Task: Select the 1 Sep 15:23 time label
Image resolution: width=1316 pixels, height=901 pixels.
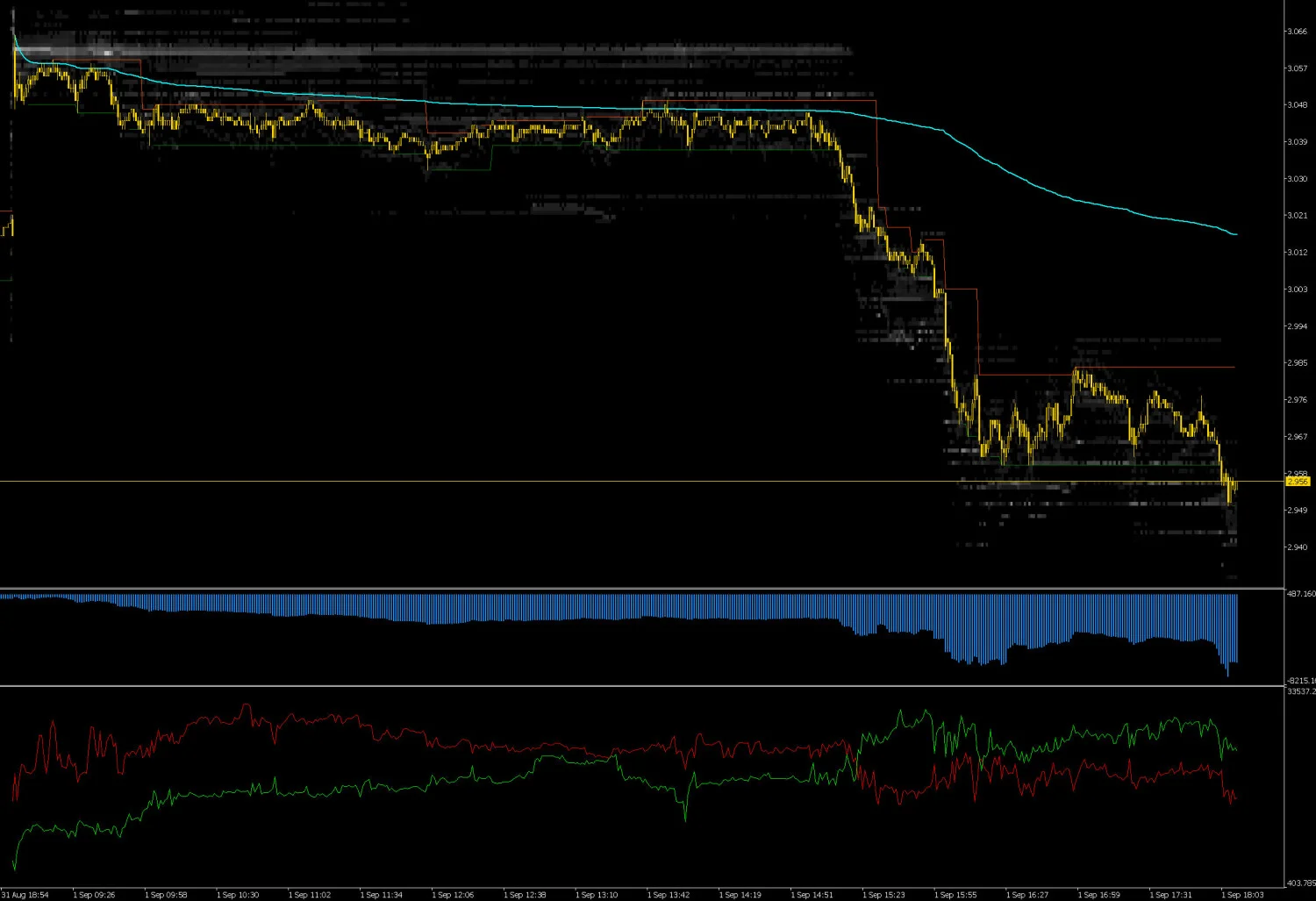Action: pyautogui.click(x=883, y=895)
